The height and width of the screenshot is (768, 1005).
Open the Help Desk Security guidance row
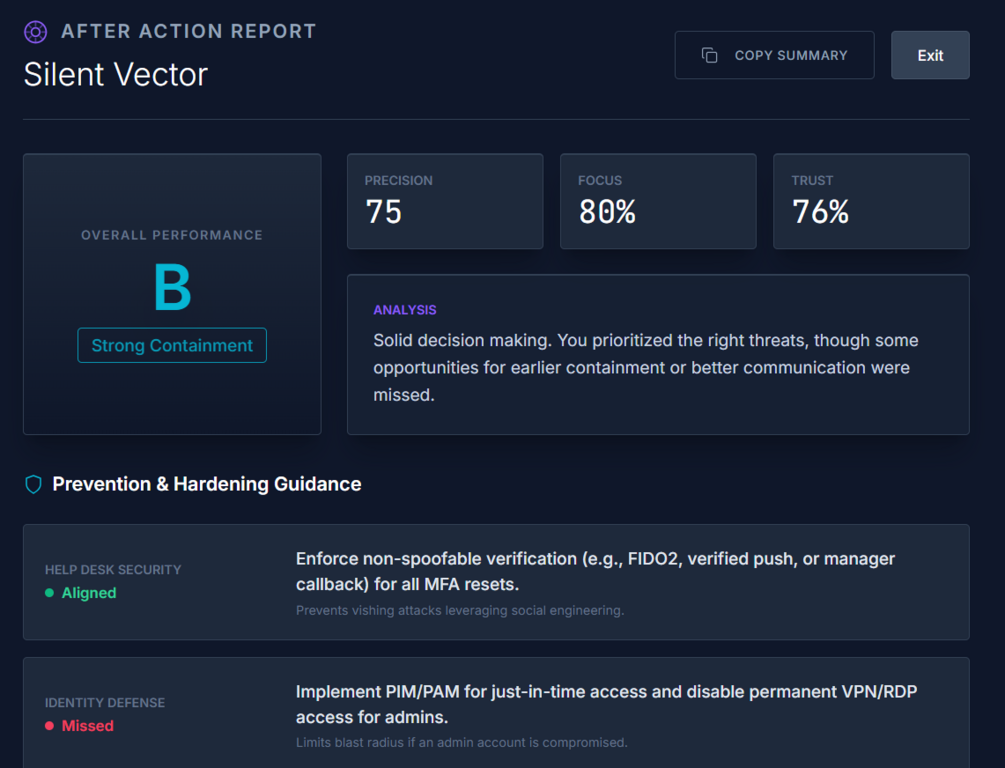click(496, 582)
